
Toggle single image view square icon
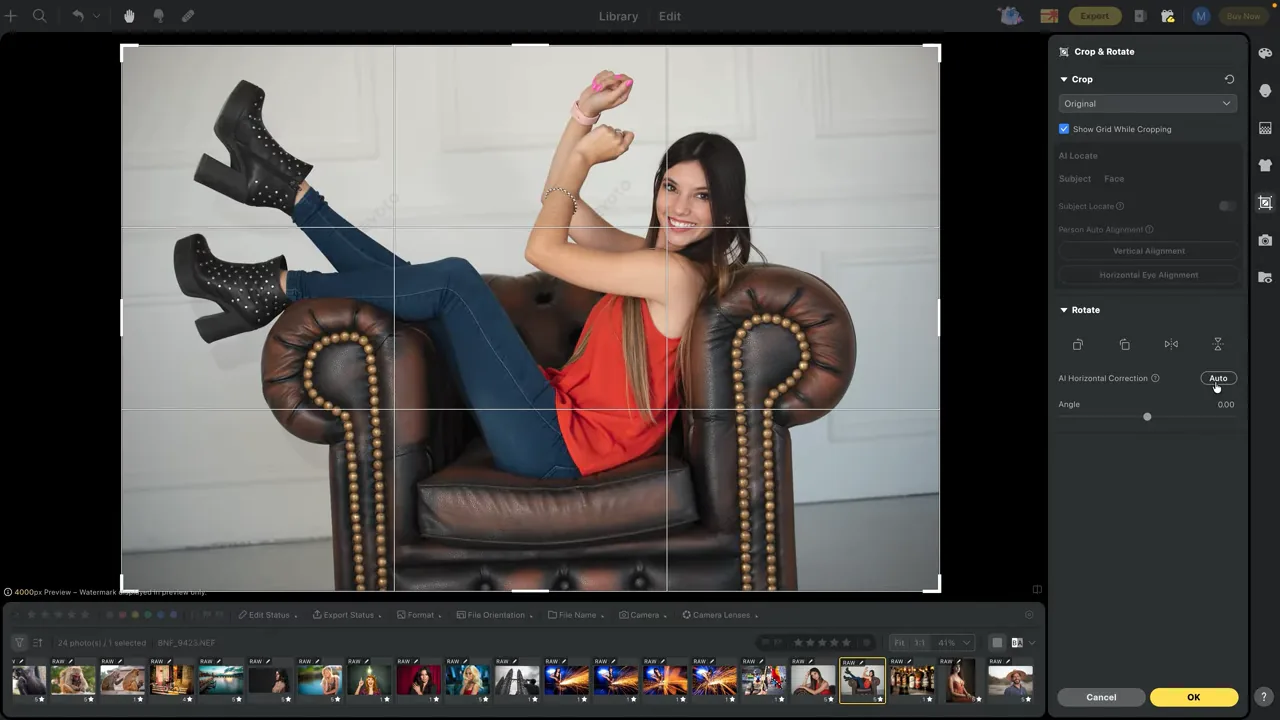click(997, 643)
